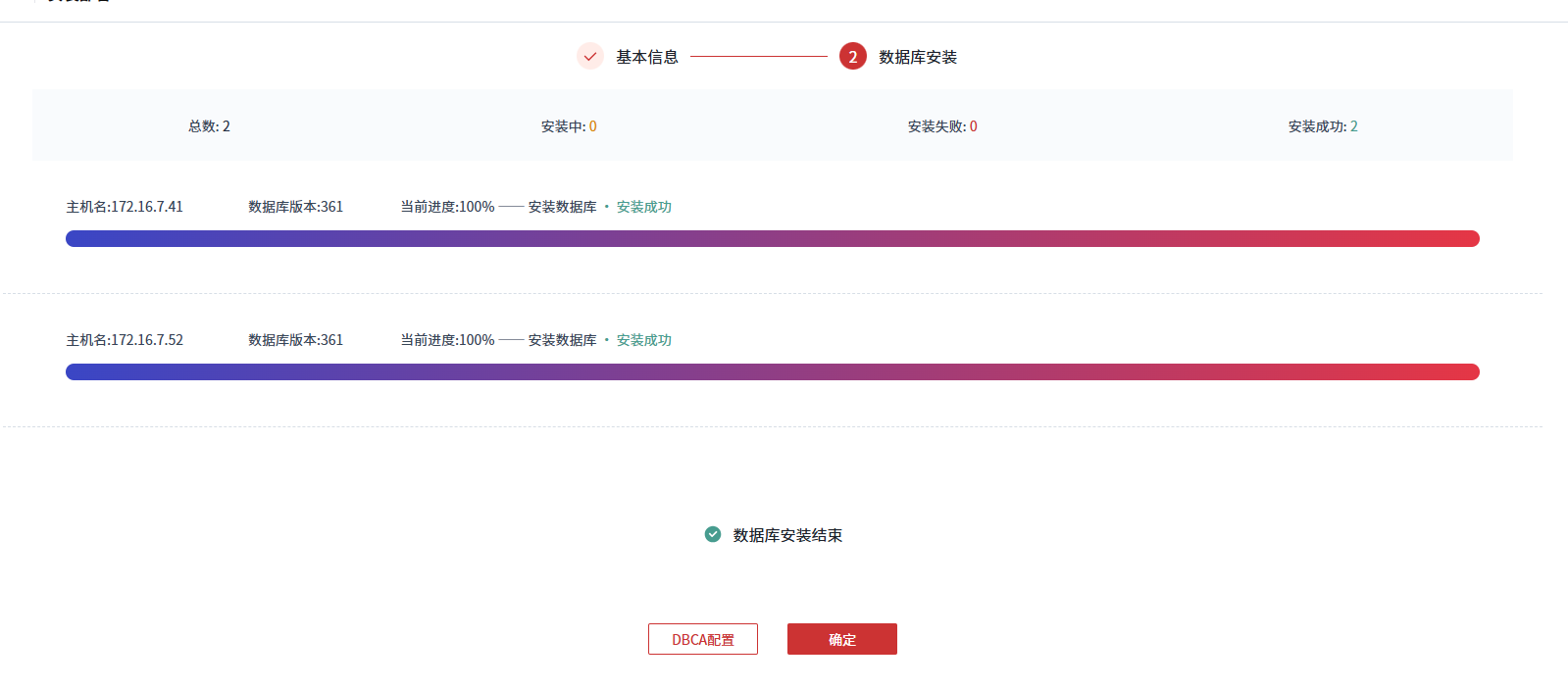Image resolution: width=1568 pixels, height=688 pixels.
Task: Select the 数据库安装 step label
Action: pos(917,57)
